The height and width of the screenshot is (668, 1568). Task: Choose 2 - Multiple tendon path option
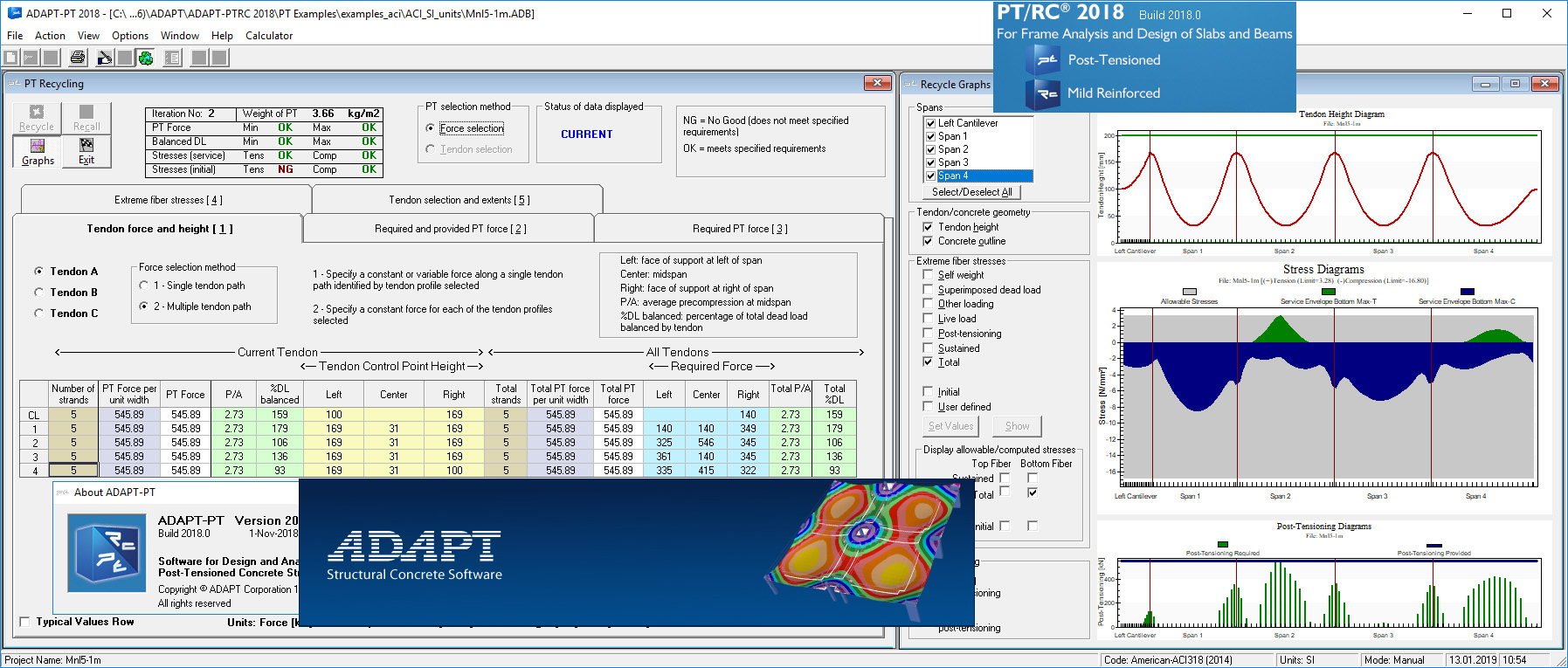pos(143,306)
